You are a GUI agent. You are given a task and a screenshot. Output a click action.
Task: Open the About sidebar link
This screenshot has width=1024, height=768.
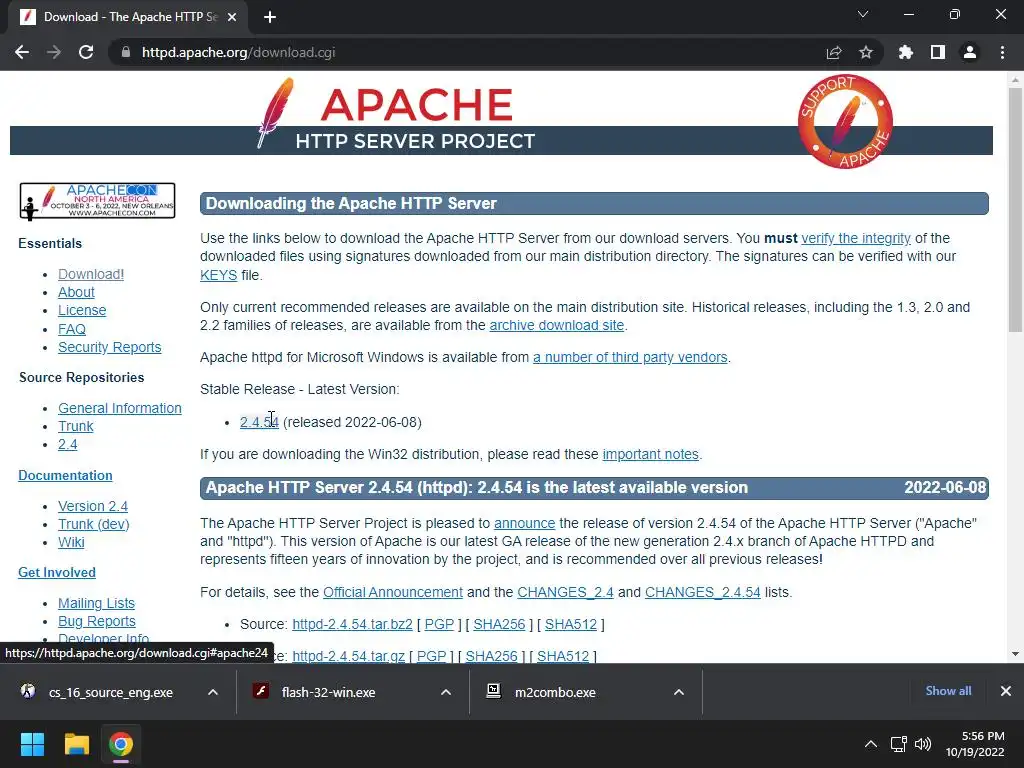point(76,292)
